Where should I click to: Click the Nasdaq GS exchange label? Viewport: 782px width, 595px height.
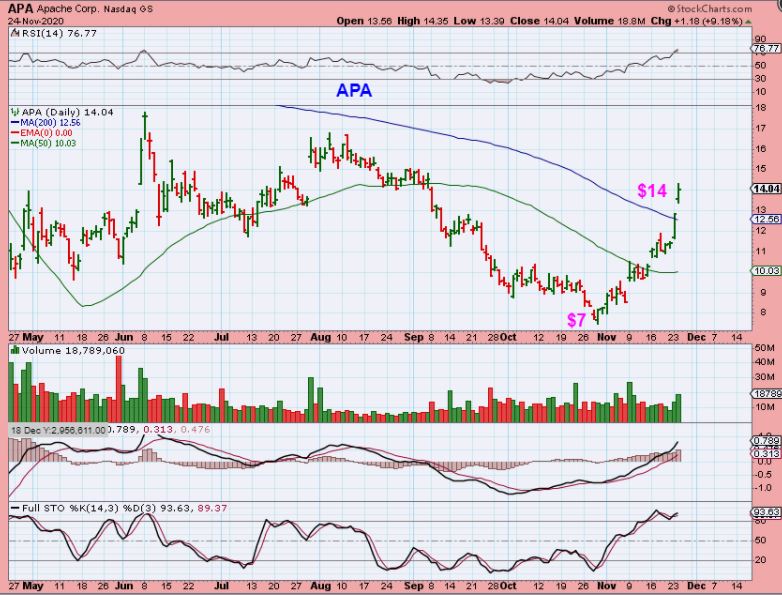coord(128,9)
